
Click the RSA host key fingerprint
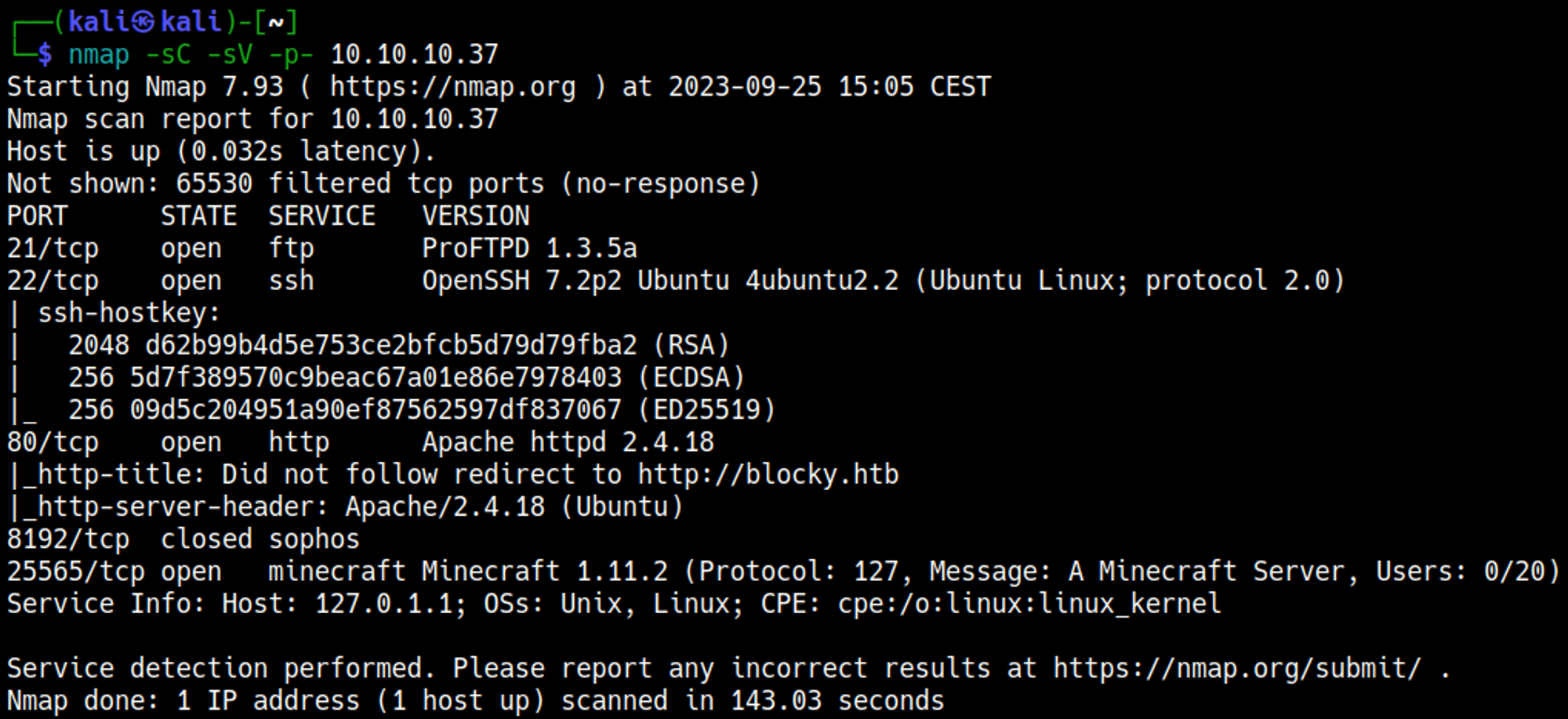tap(390, 345)
